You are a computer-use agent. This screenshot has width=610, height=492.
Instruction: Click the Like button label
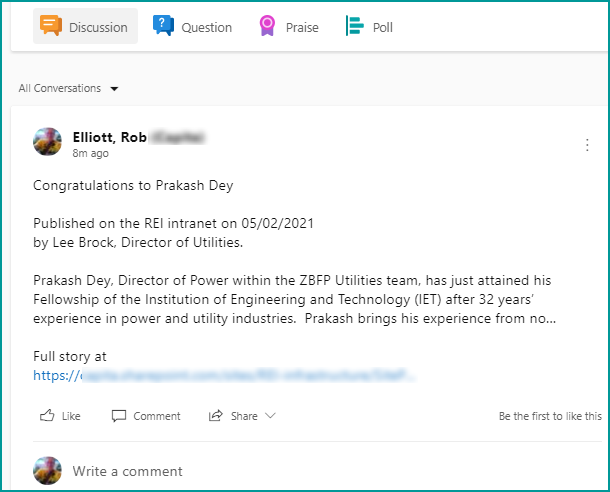(71, 416)
